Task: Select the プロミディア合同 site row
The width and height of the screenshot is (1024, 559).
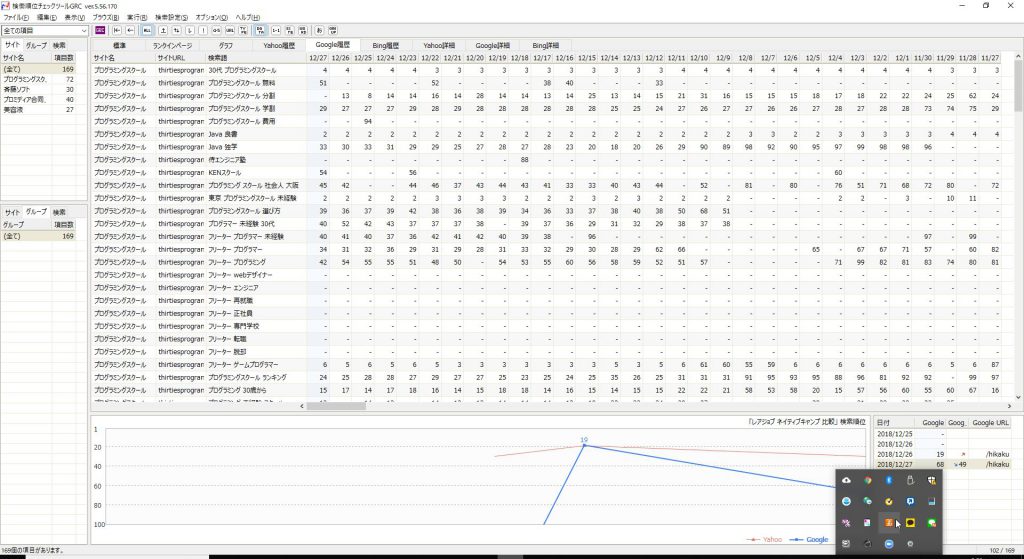Action: tap(38, 99)
